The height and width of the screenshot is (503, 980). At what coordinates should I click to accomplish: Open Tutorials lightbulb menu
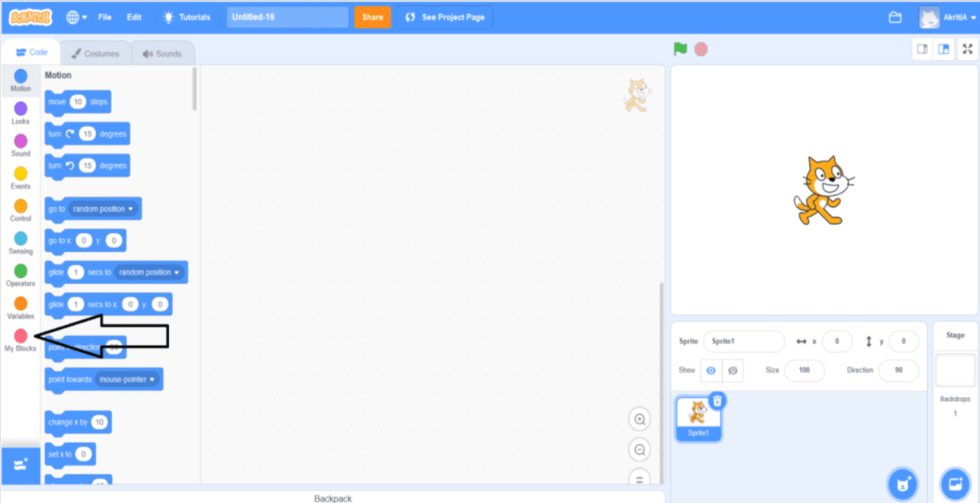187,17
